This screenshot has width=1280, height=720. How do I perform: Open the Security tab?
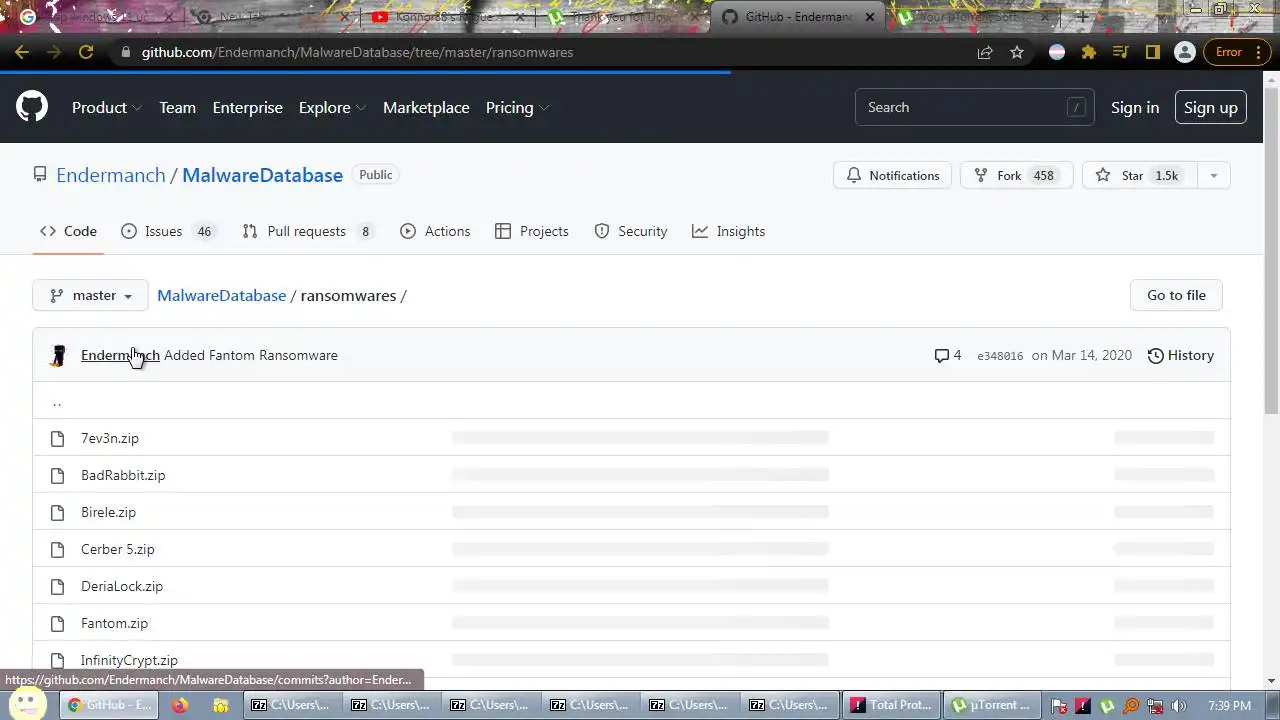(x=630, y=231)
